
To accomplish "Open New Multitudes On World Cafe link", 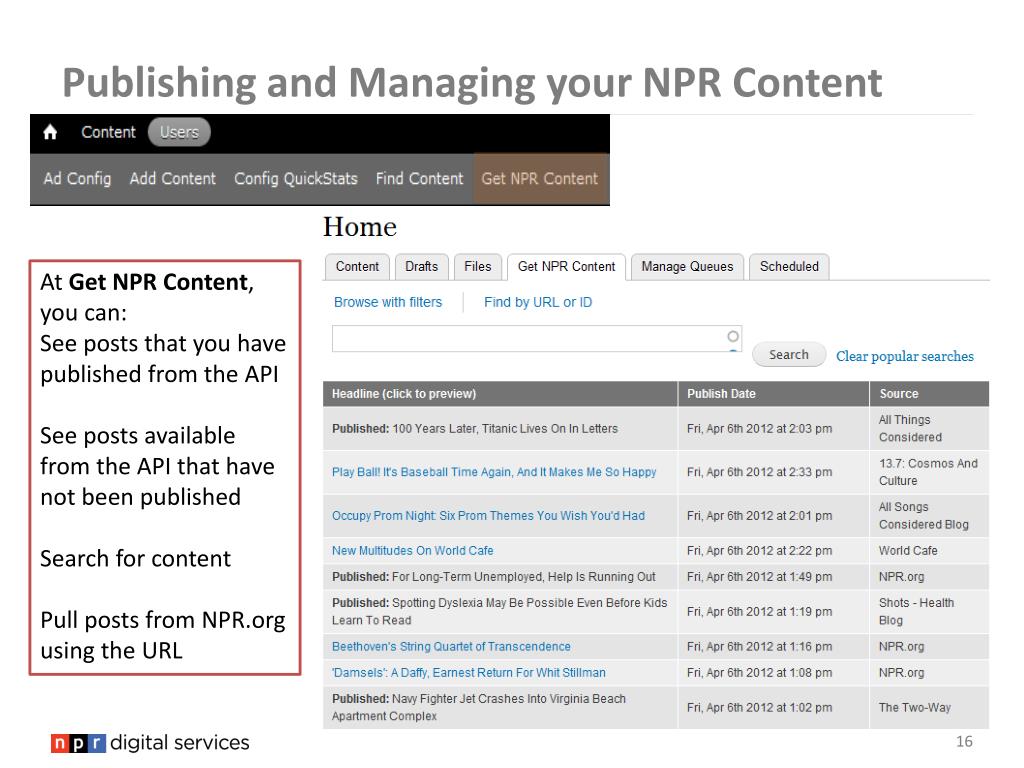I will [x=413, y=551].
